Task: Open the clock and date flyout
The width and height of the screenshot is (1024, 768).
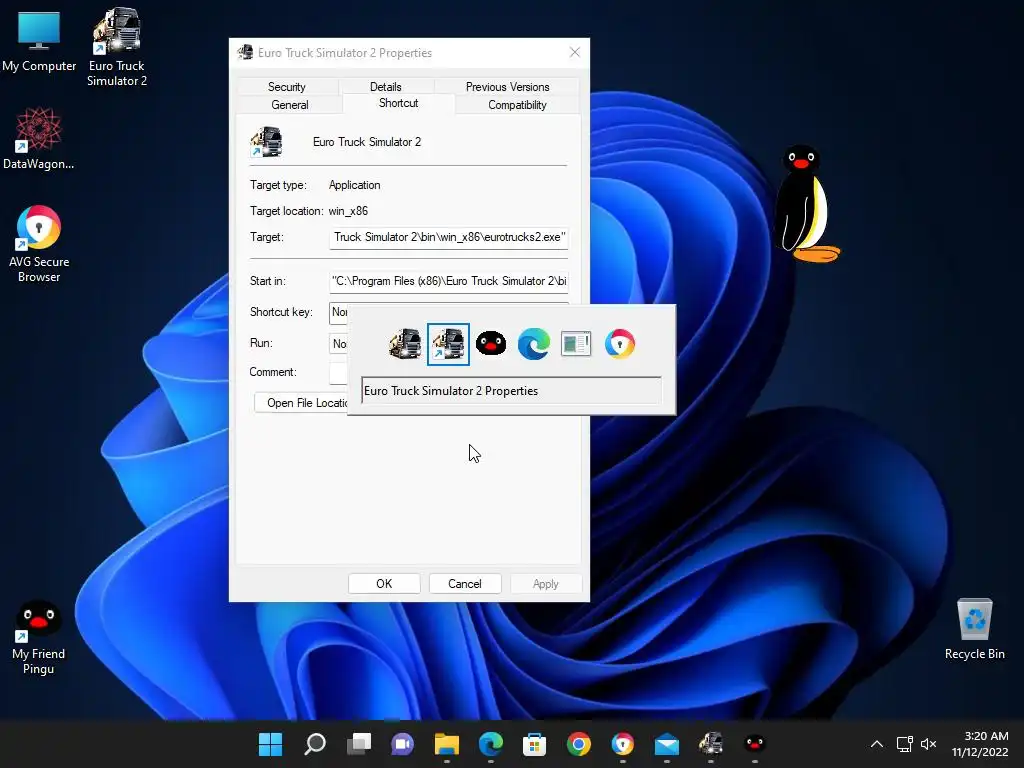Action: 980,744
